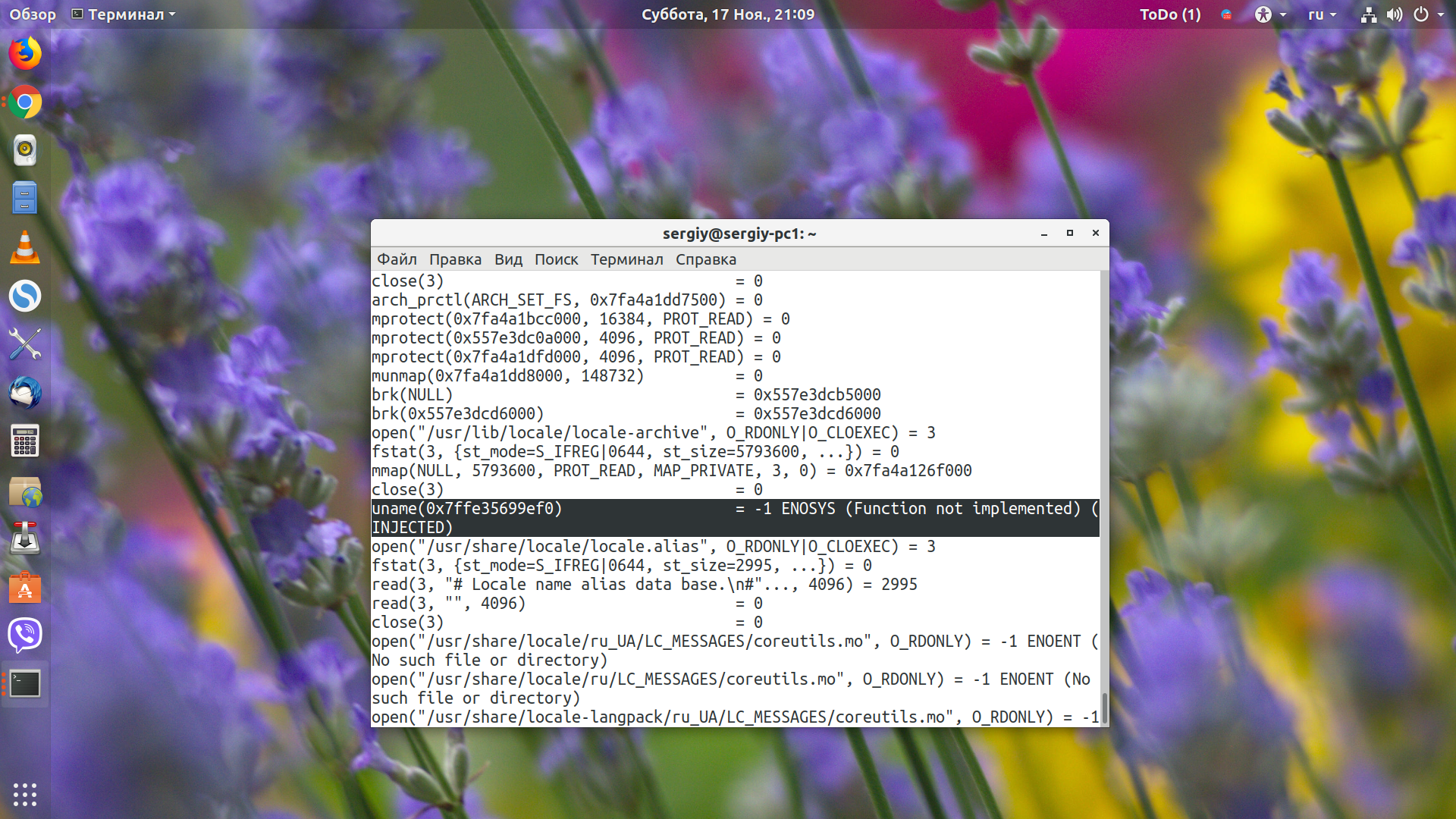Click the INJECTED continuation line

(412, 528)
